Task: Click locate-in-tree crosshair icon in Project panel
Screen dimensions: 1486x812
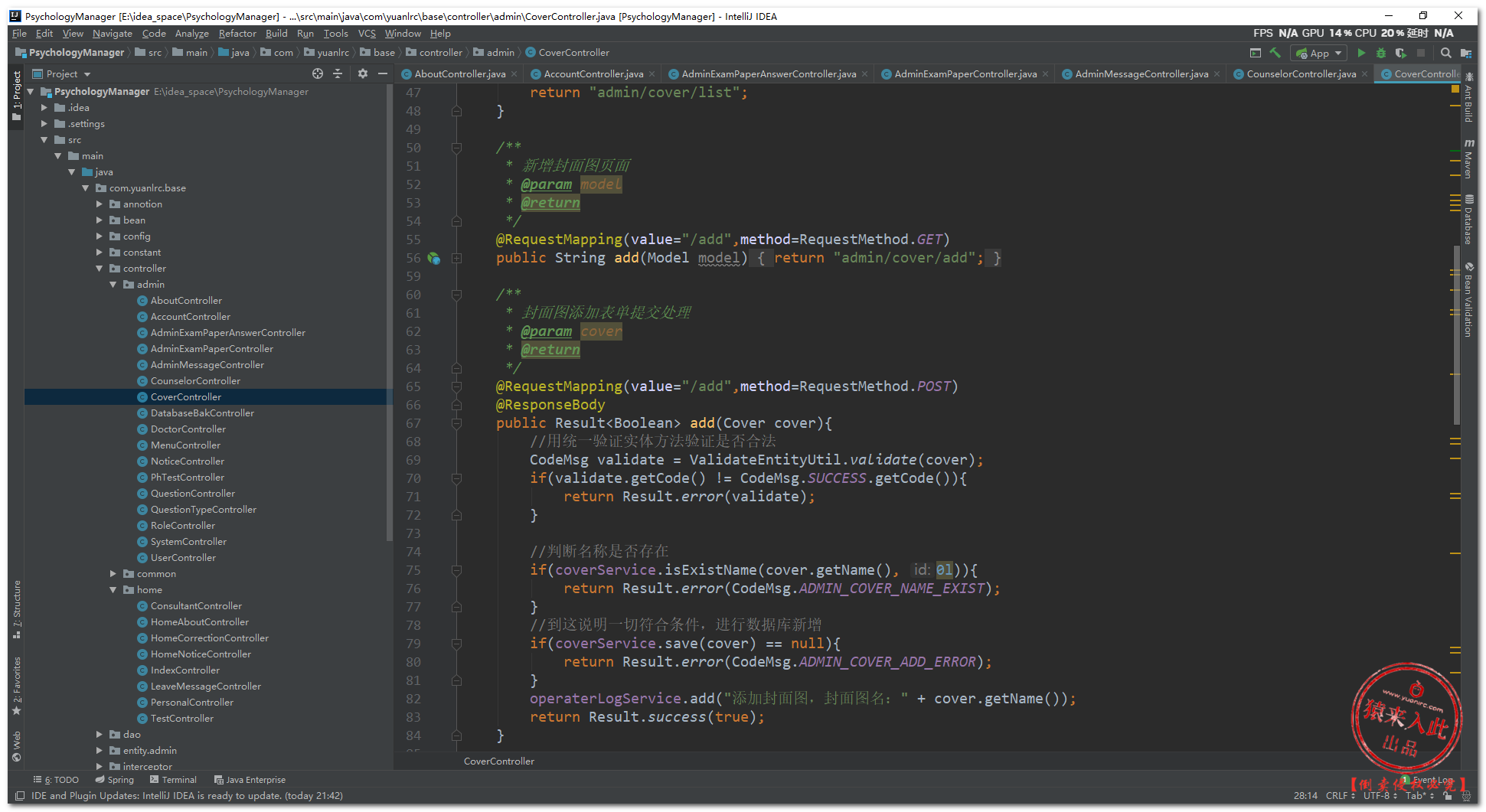Action: pos(318,73)
